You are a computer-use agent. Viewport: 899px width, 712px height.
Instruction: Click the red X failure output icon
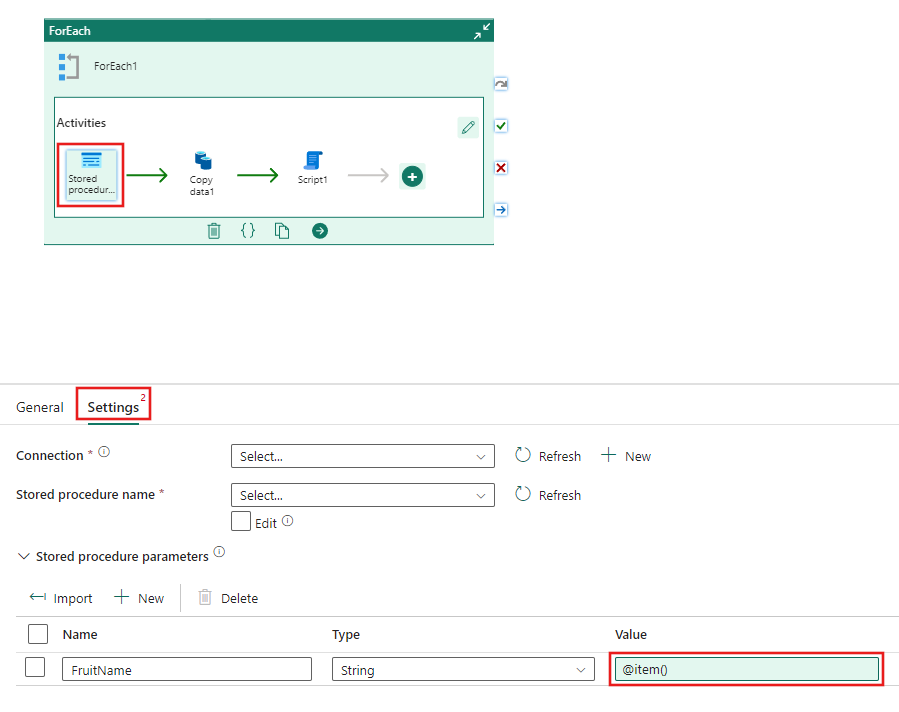tap(501, 167)
